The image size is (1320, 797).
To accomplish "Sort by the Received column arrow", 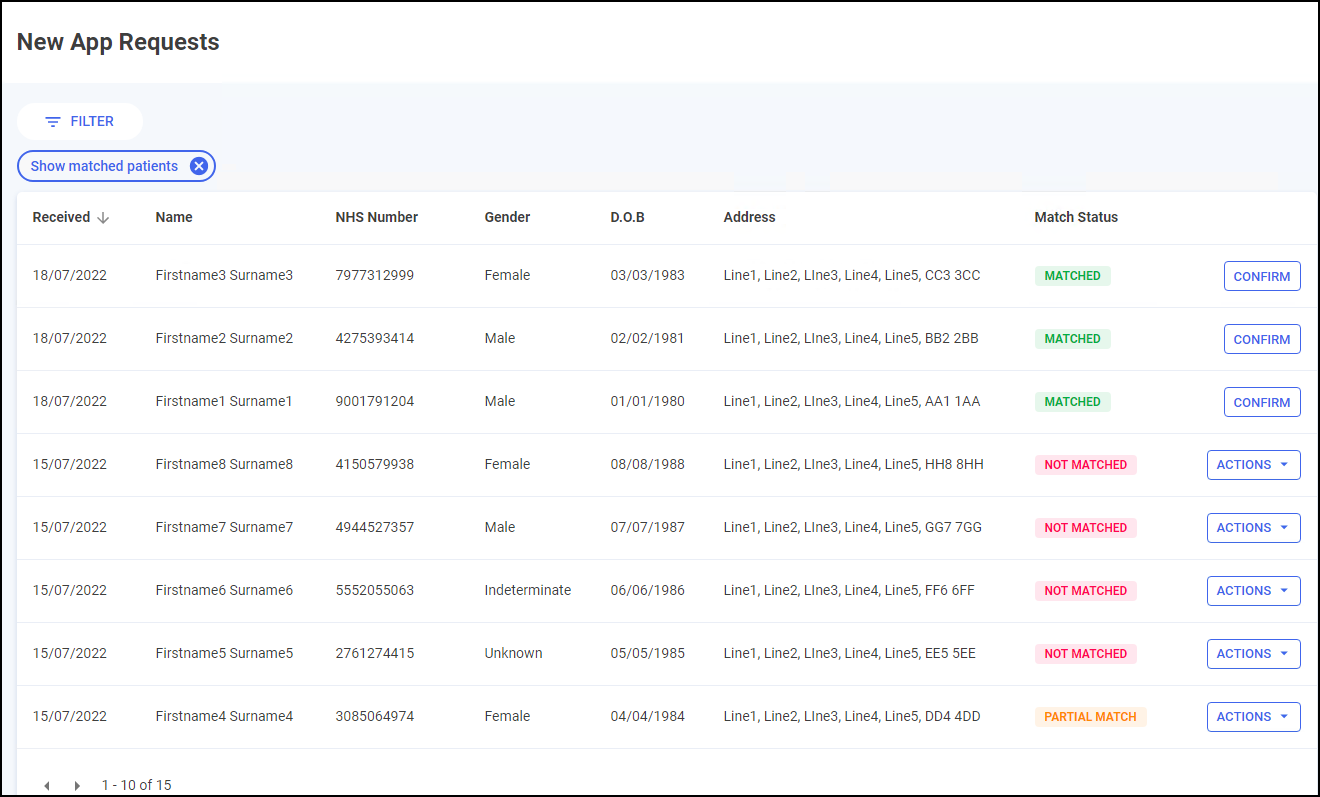I will [x=103, y=218].
